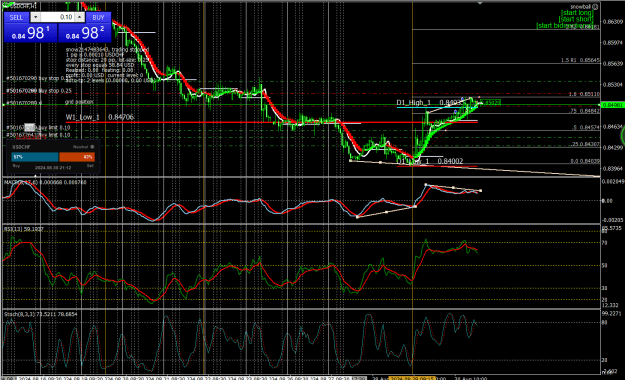Click the sell price tile showing 0.84 98 1
Image resolution: width=625 pixels, height=380 pixels.
31,33
